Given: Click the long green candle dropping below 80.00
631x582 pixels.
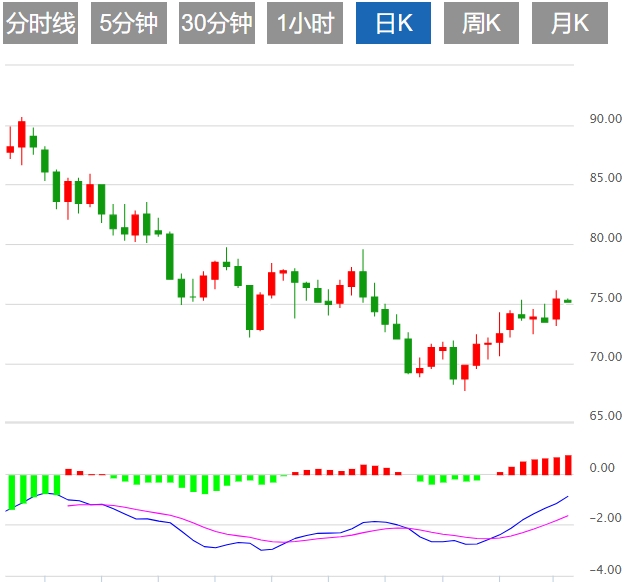Looking at the screenshot, I should tap(170, 256).
